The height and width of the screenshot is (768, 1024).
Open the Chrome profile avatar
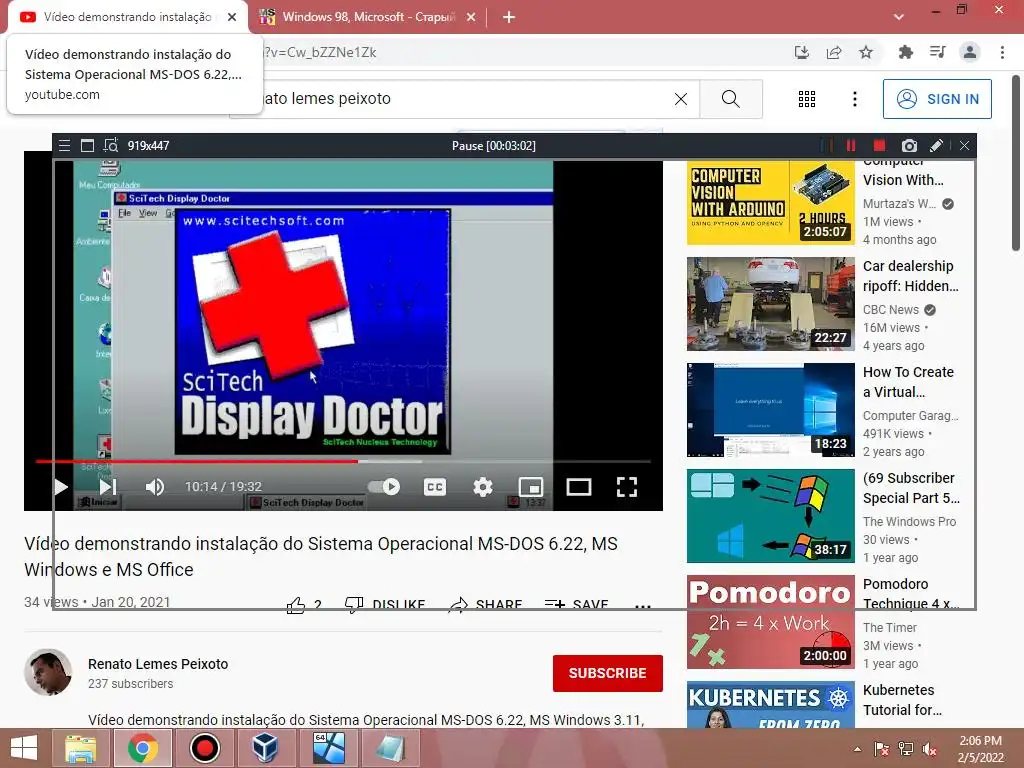[970, 52]
